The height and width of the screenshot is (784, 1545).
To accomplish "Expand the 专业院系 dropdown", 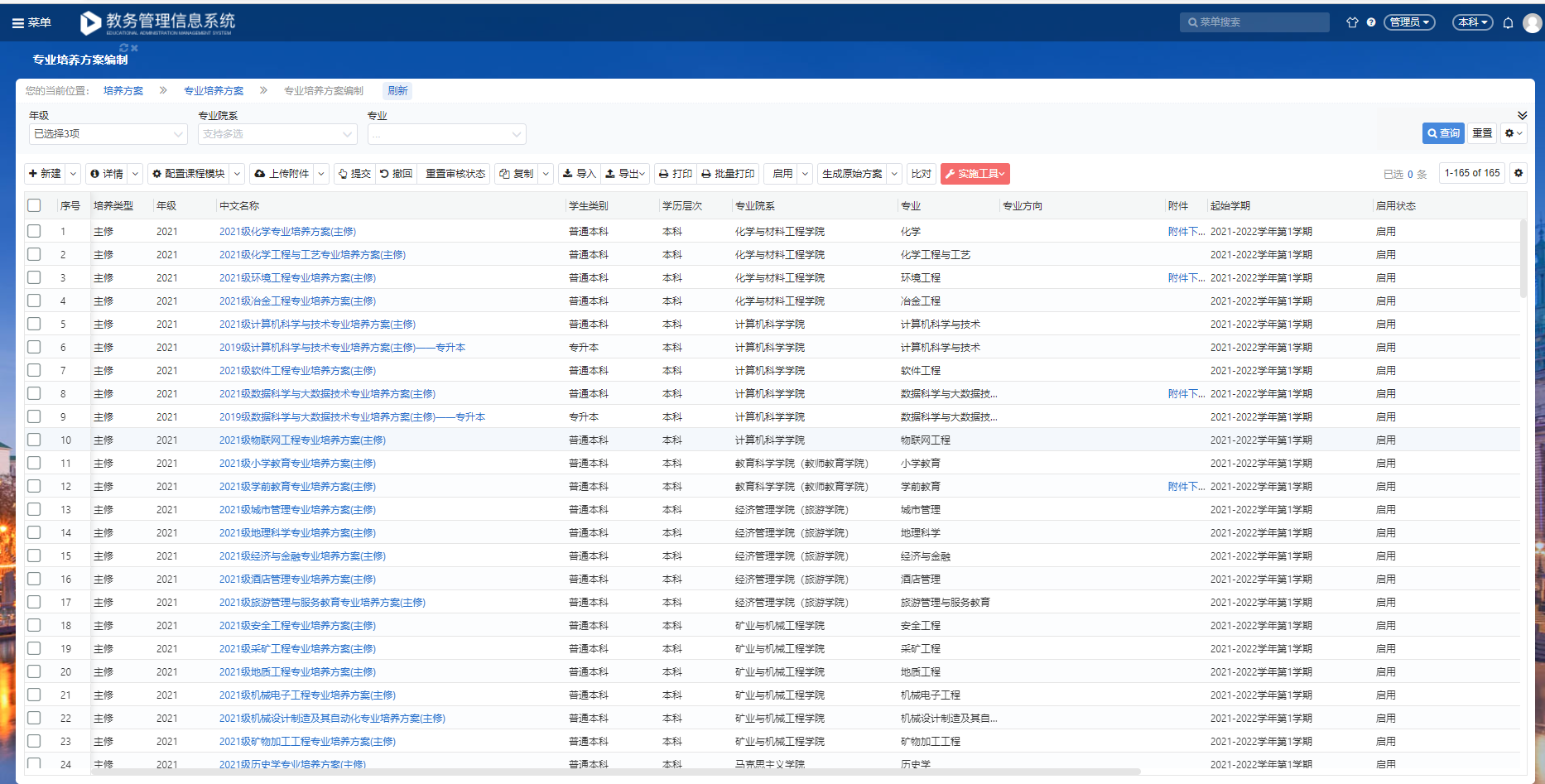I will (x=277, y=134).
